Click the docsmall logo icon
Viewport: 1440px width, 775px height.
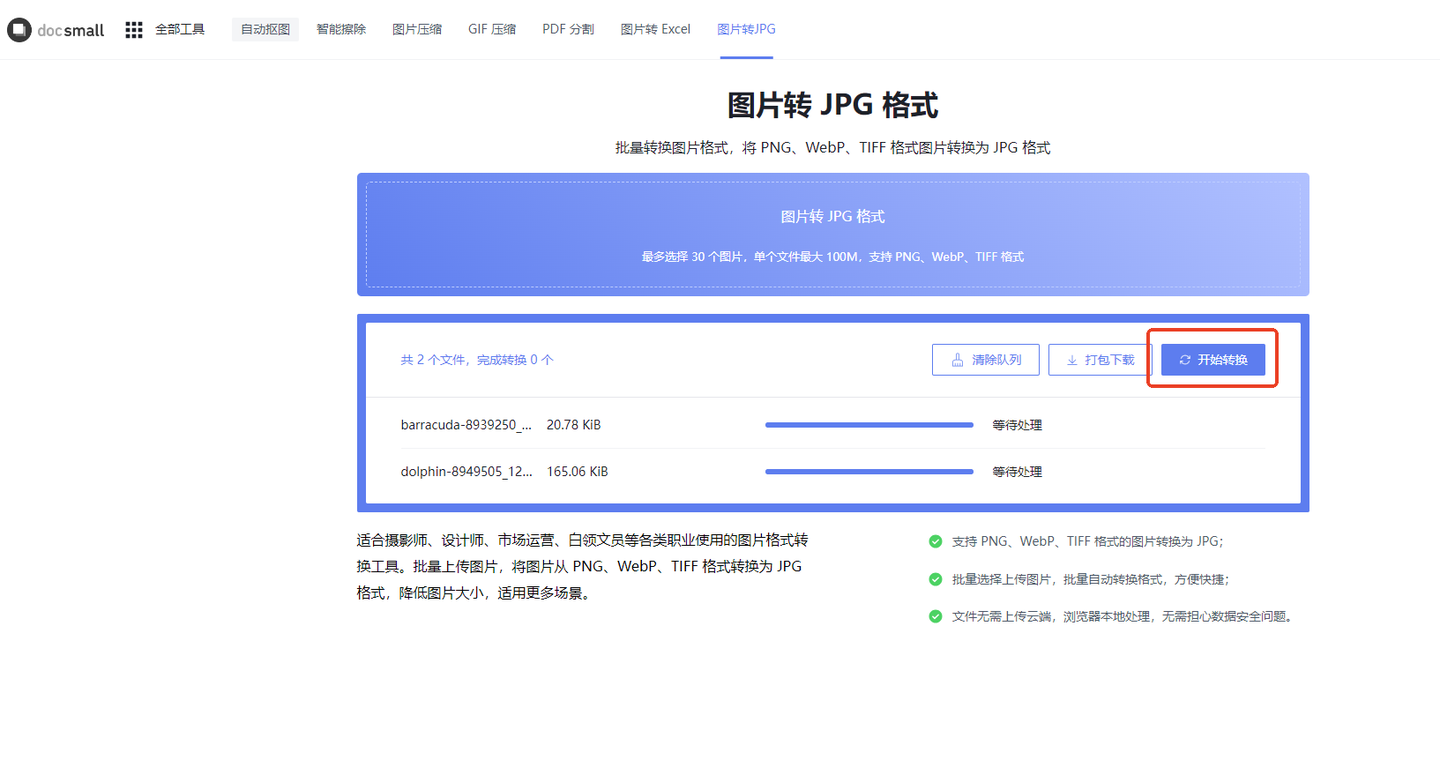[x=18, y=29]
